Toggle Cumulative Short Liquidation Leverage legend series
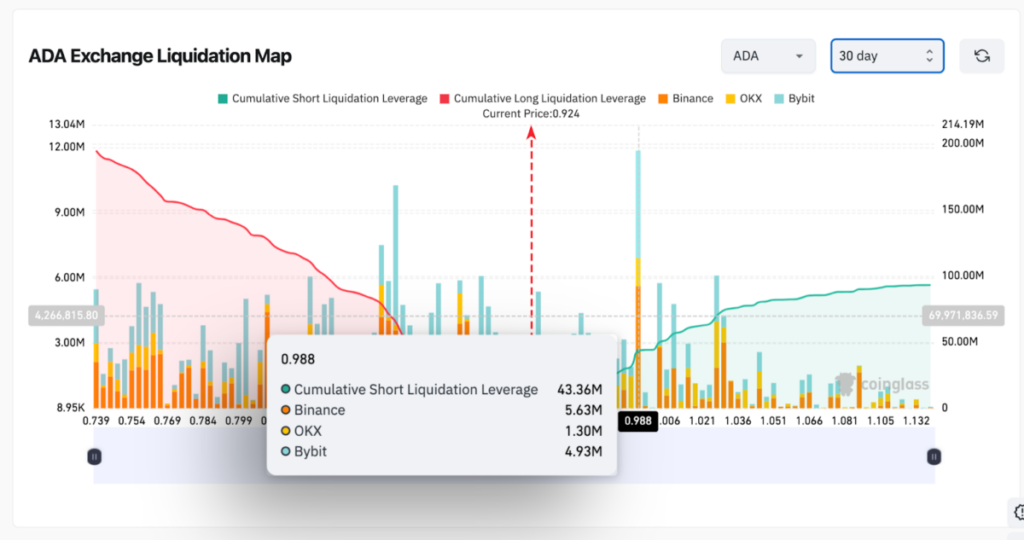The height and width of the screenshot is (540, 1024). (x=322, y=99)
